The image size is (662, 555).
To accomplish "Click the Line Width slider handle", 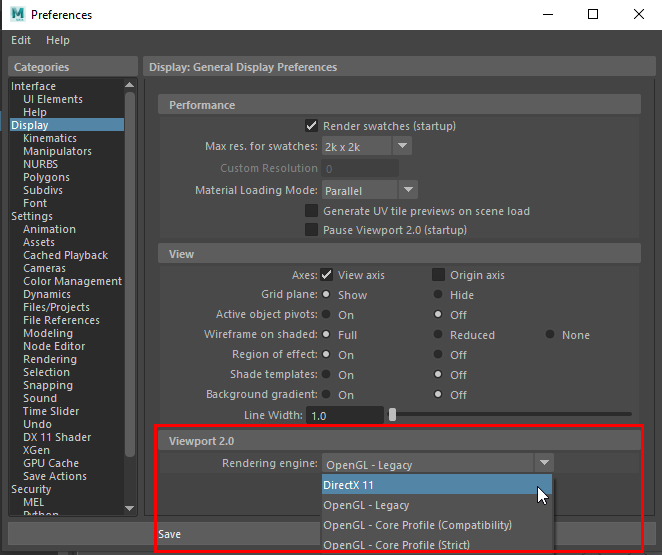I will pos(392,415).
